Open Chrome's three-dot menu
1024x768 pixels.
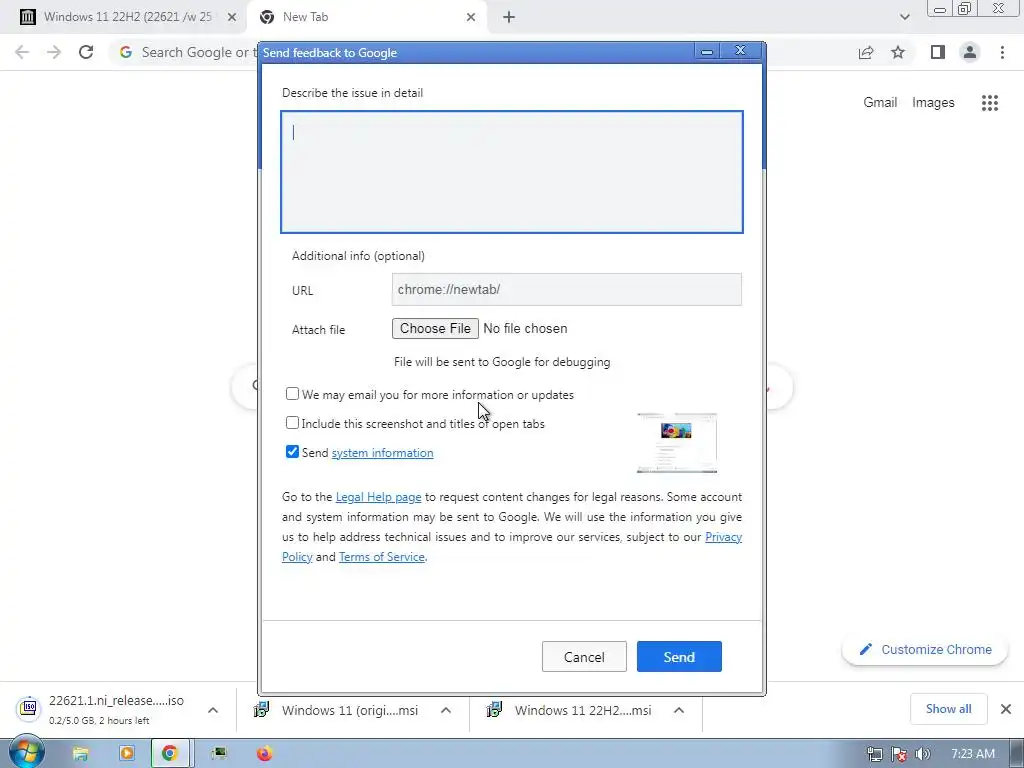tap(1002, 52)
